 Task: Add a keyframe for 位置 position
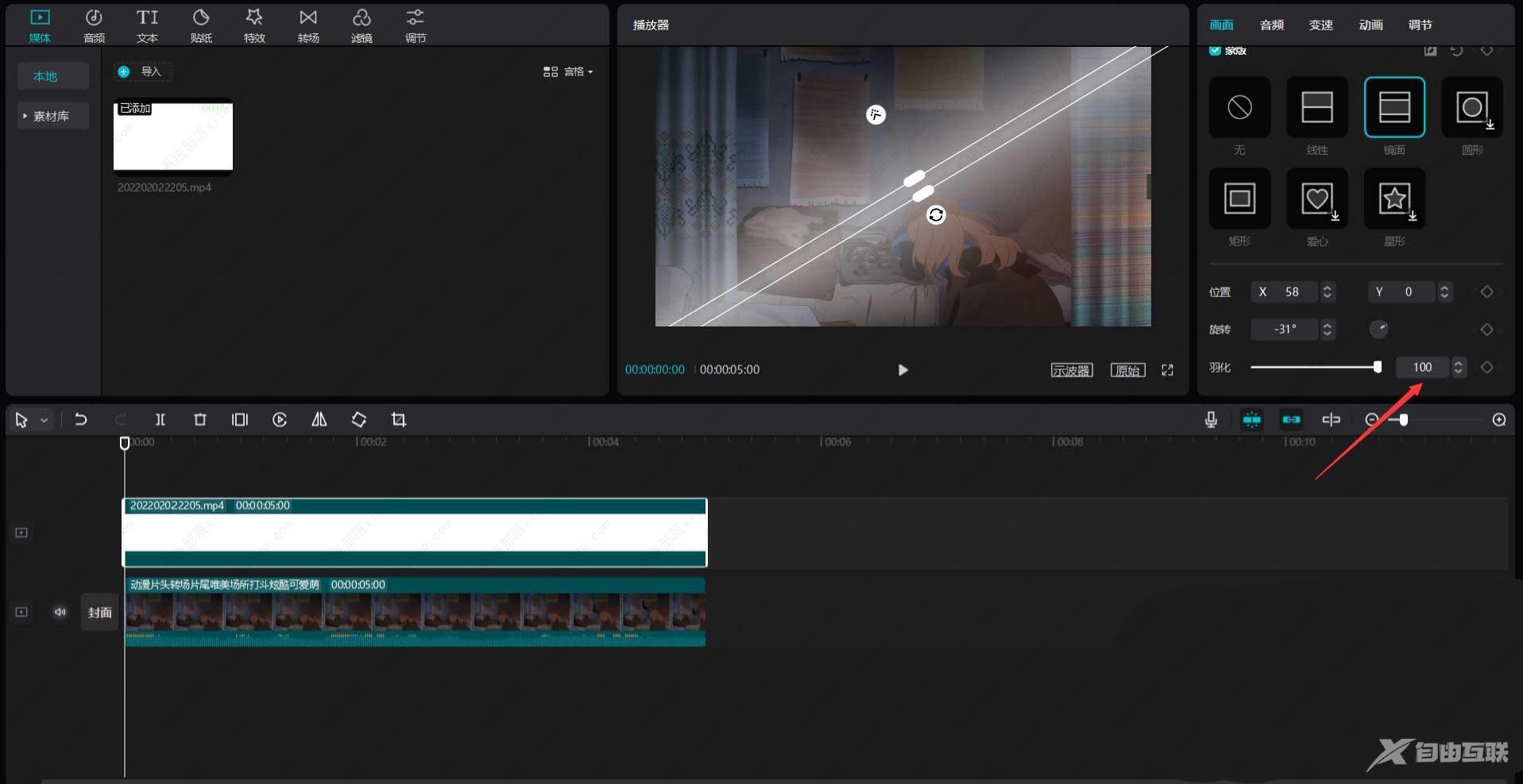[x=1486, y=292]
